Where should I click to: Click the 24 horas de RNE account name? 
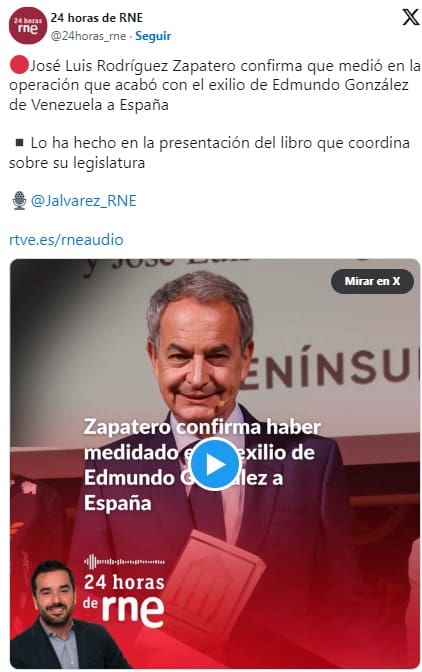[97, 18]
